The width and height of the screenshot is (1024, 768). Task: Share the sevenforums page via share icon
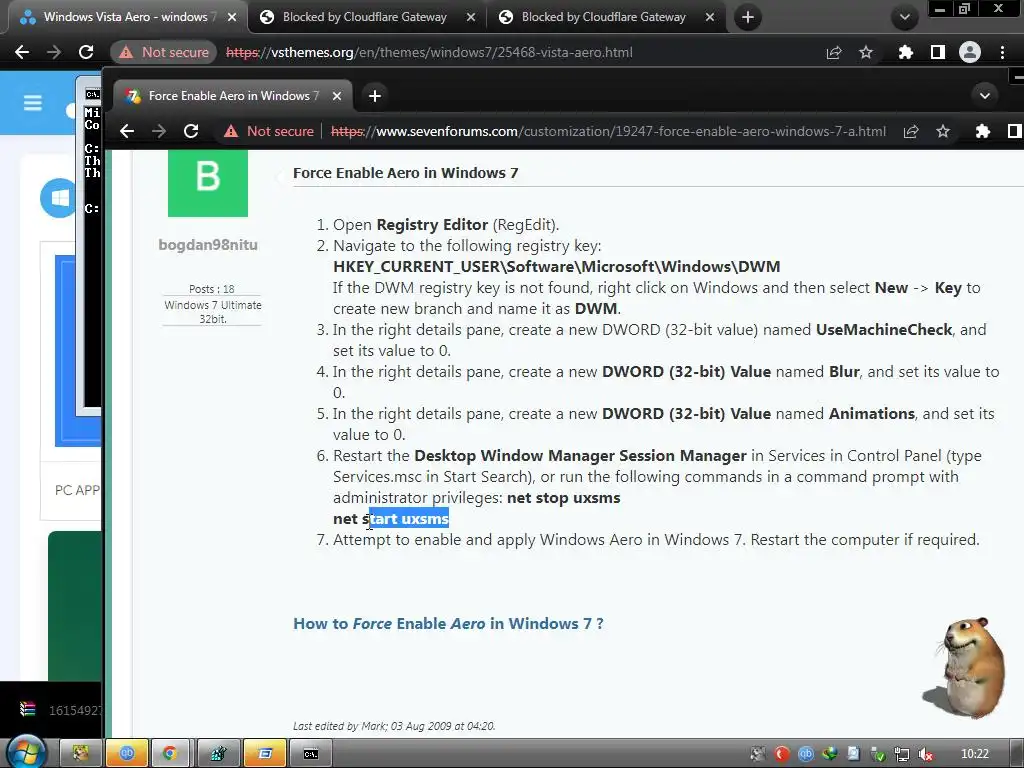tap(911, 131)
